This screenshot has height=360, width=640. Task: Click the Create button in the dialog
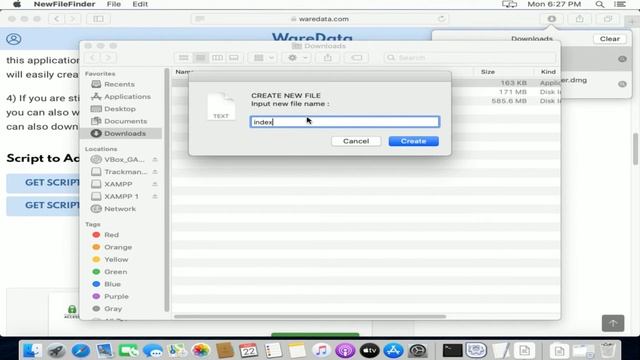413,141
